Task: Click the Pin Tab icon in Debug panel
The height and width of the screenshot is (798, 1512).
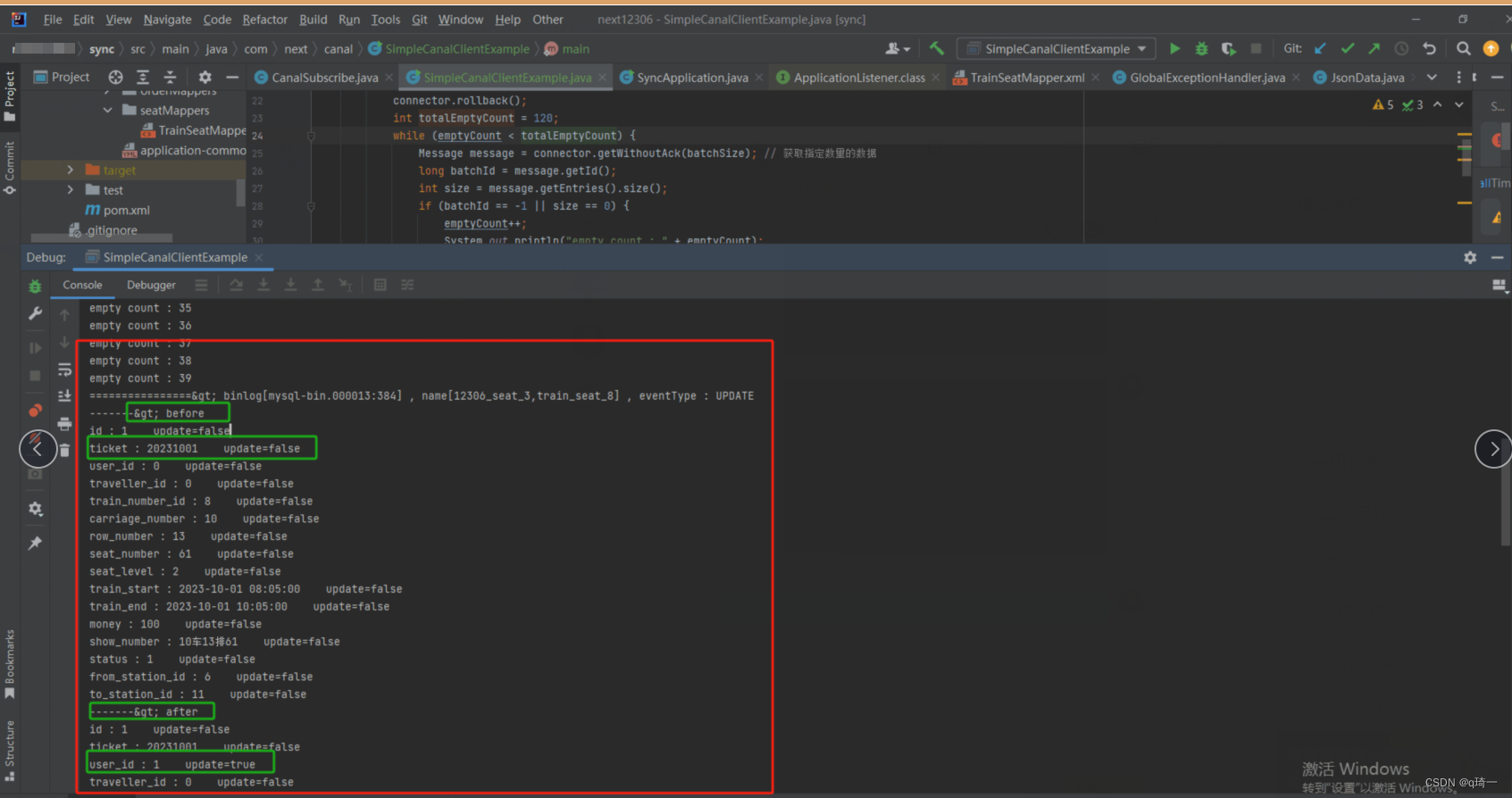Action: click(x=35, y=543)
